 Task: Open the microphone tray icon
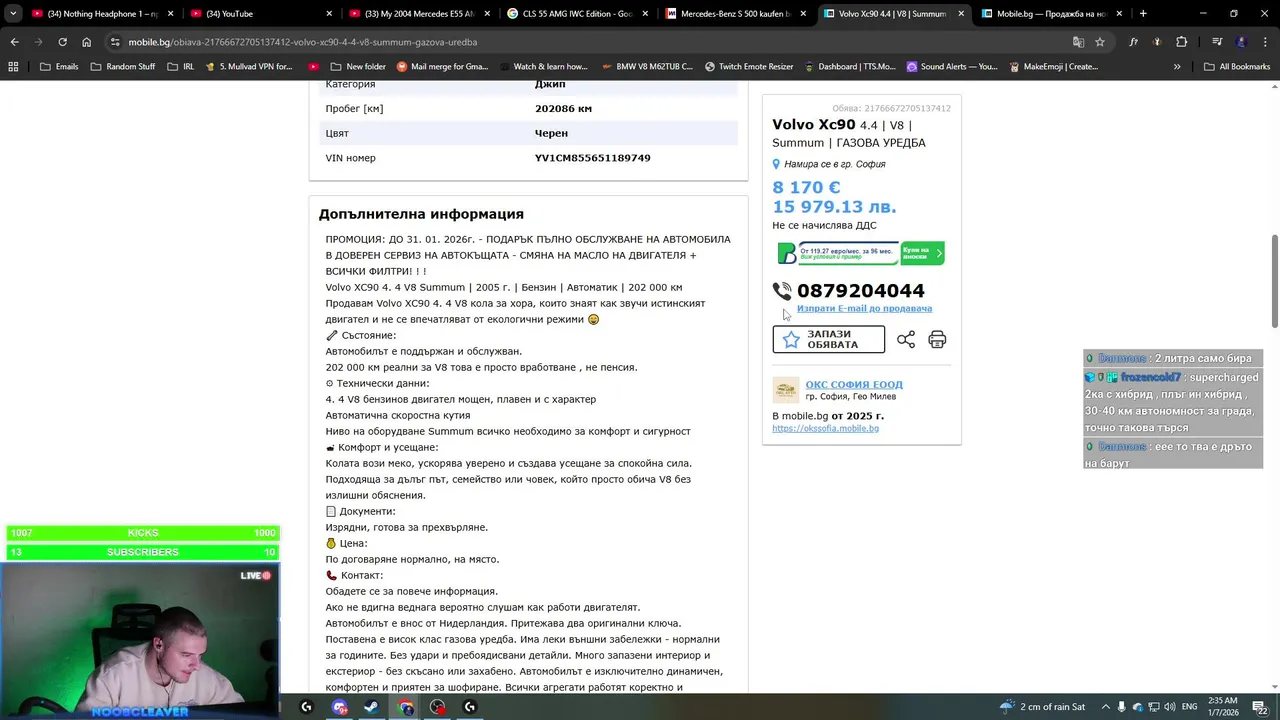pos(1121,707)
